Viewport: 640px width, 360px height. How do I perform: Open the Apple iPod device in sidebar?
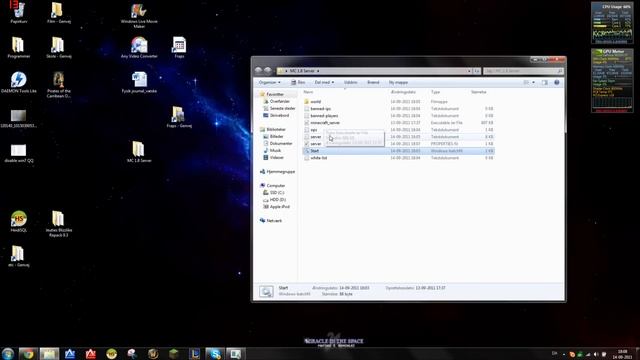276,207
